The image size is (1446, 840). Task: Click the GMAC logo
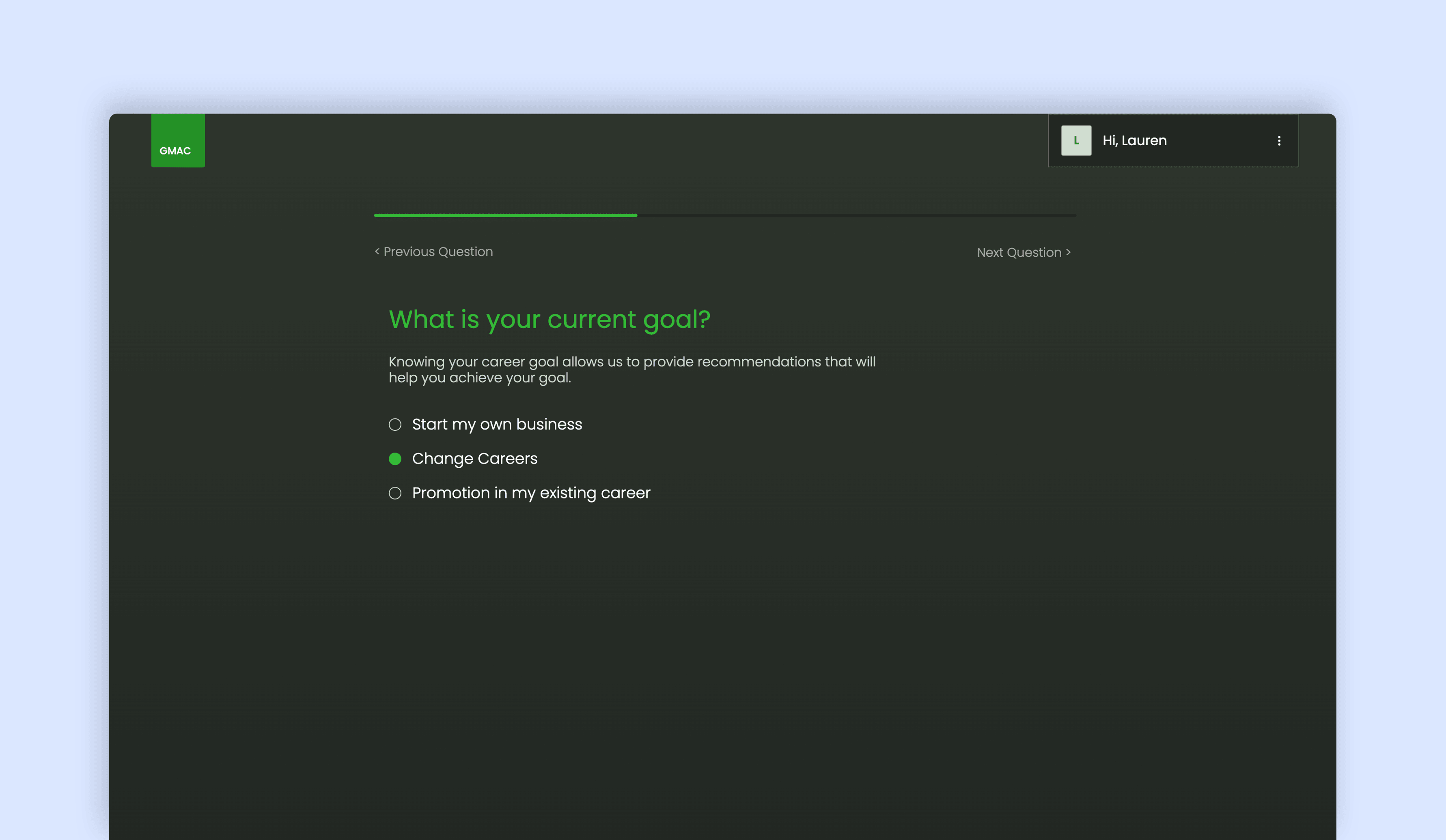[x=178, y=140]
